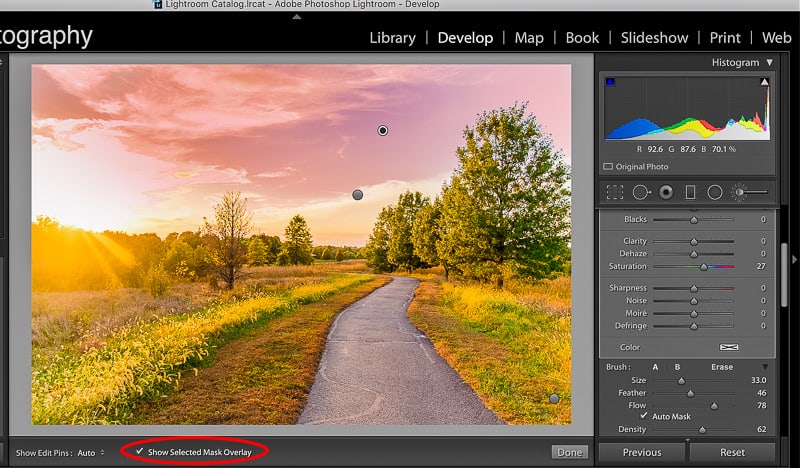Click the brush Size slider handle
The width and height of the screenshot is (800, 468).
(x=681, y=381)
